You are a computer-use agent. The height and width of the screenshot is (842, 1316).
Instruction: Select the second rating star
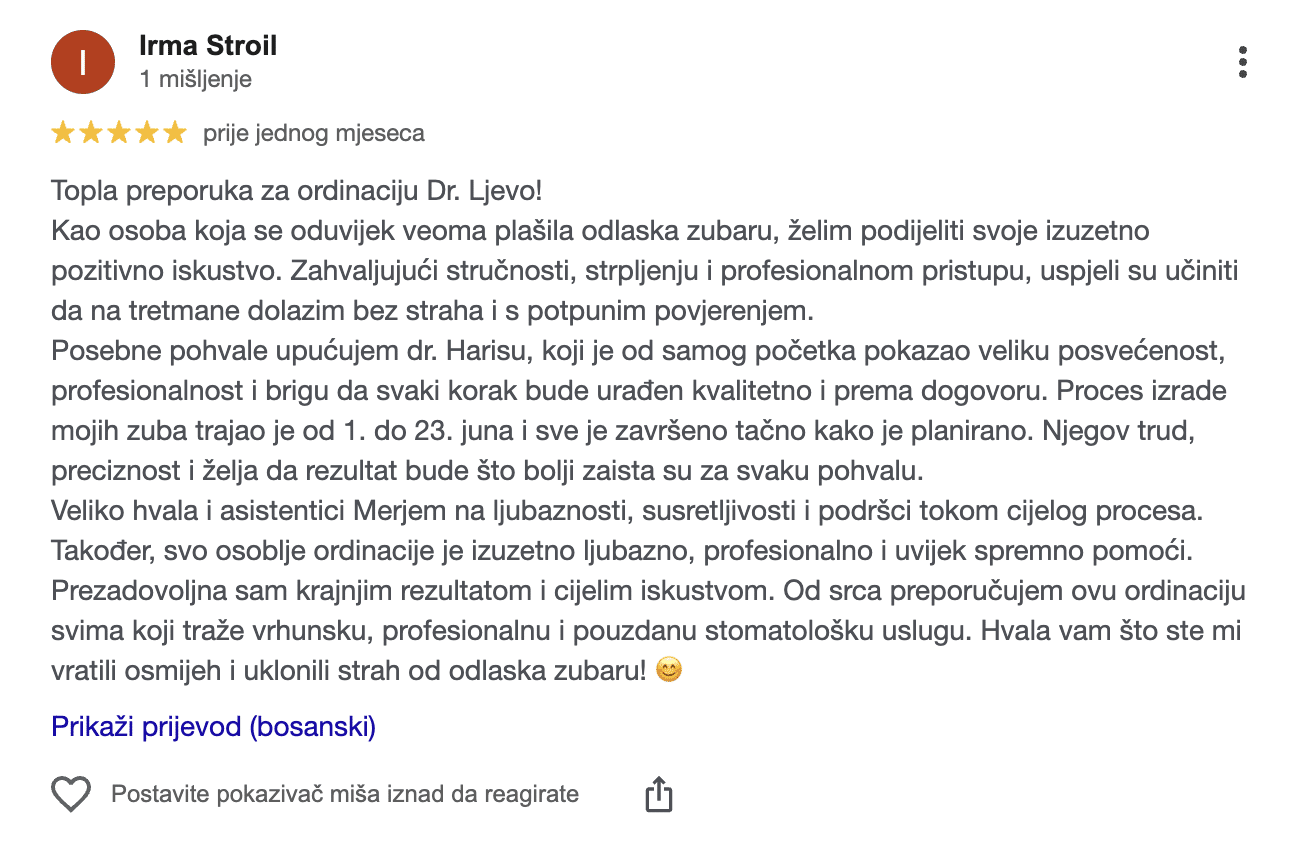click(x=91, y=132)
